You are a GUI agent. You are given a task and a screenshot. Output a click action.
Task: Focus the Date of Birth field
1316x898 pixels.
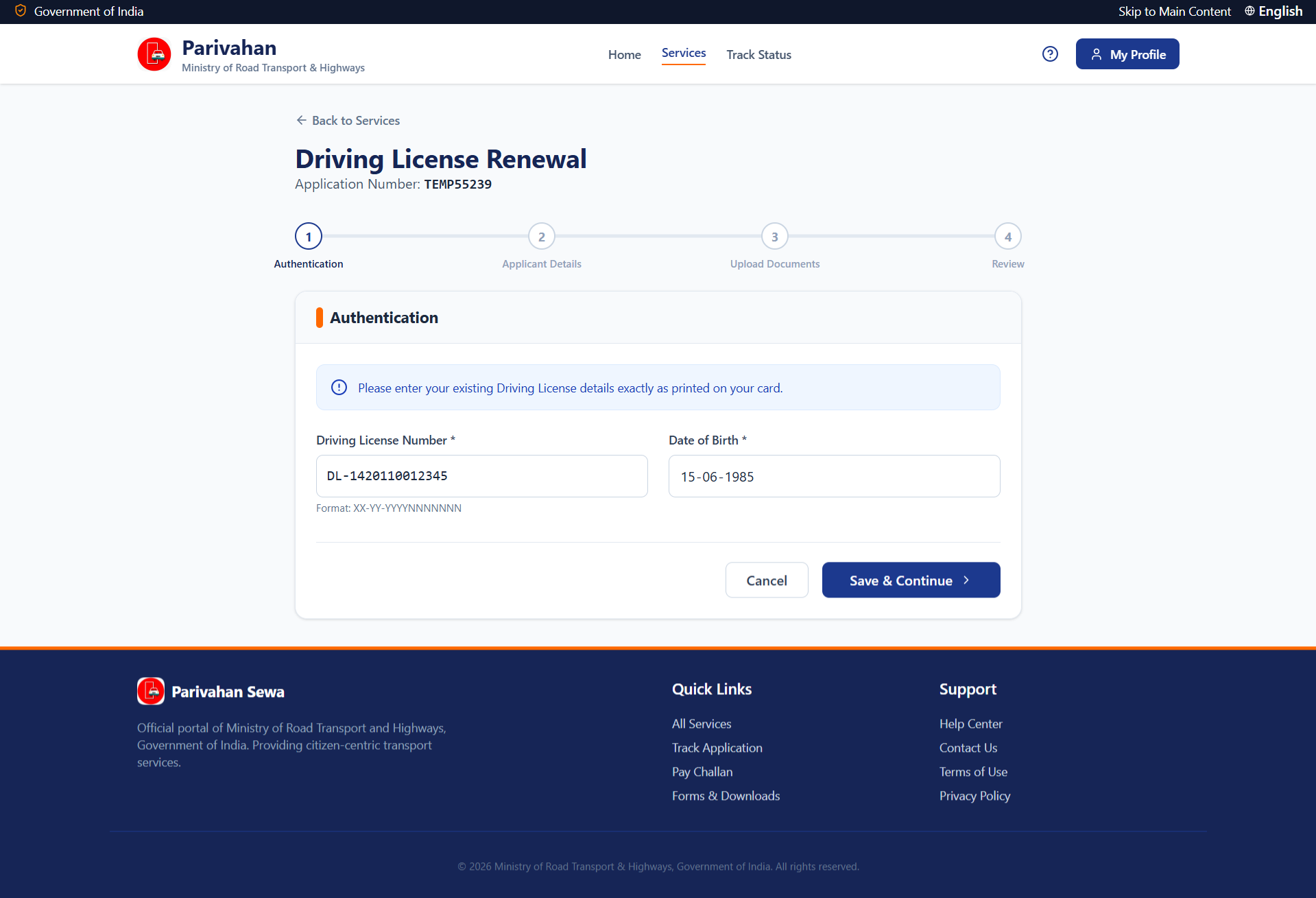[835, 476]
